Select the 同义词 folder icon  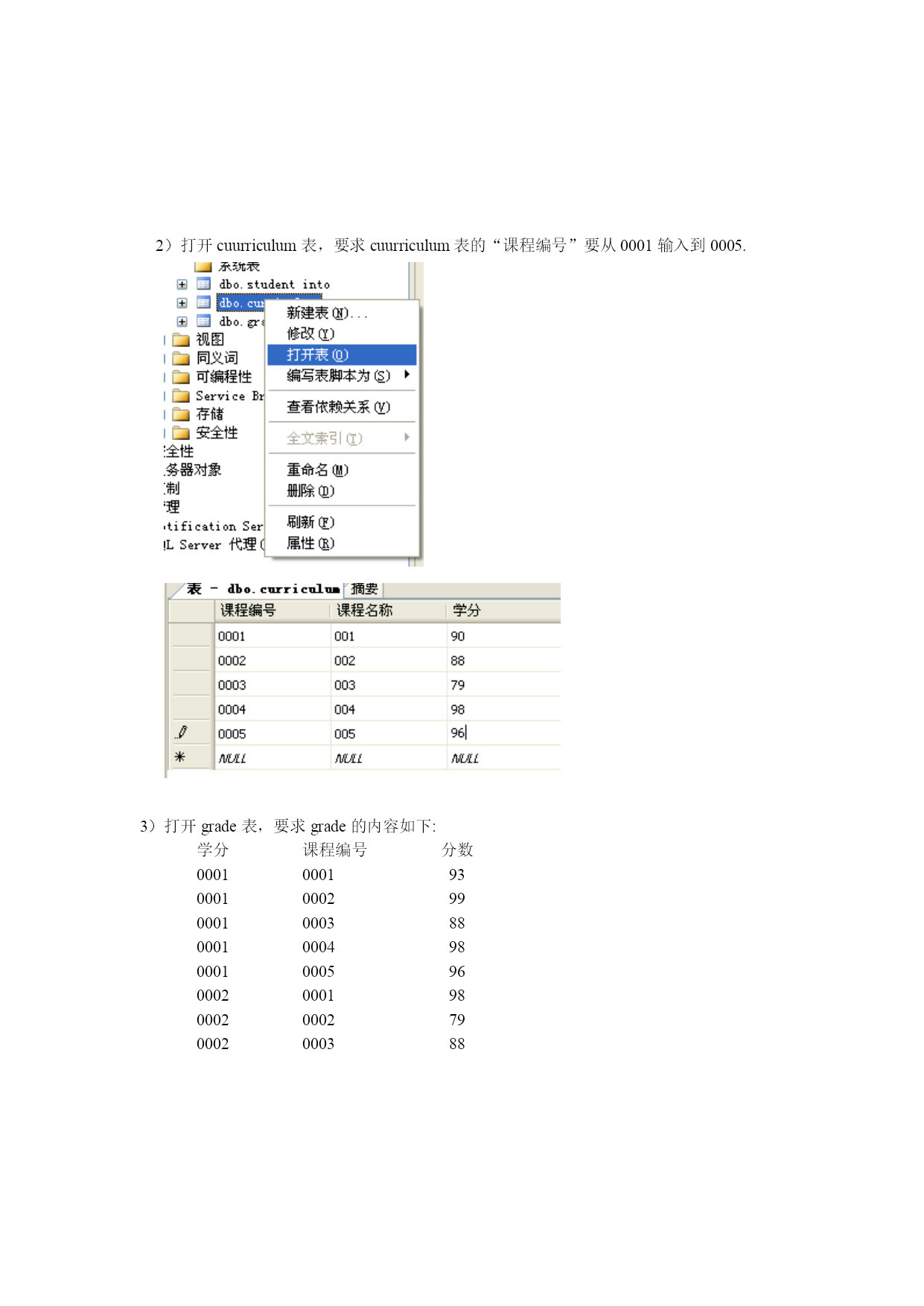point(181,358)
